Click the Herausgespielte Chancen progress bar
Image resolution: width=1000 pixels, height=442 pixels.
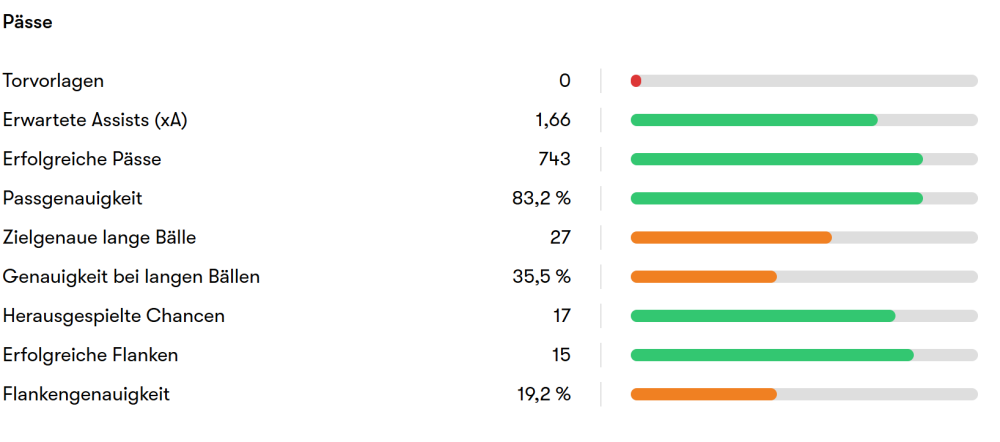point(763,316)
